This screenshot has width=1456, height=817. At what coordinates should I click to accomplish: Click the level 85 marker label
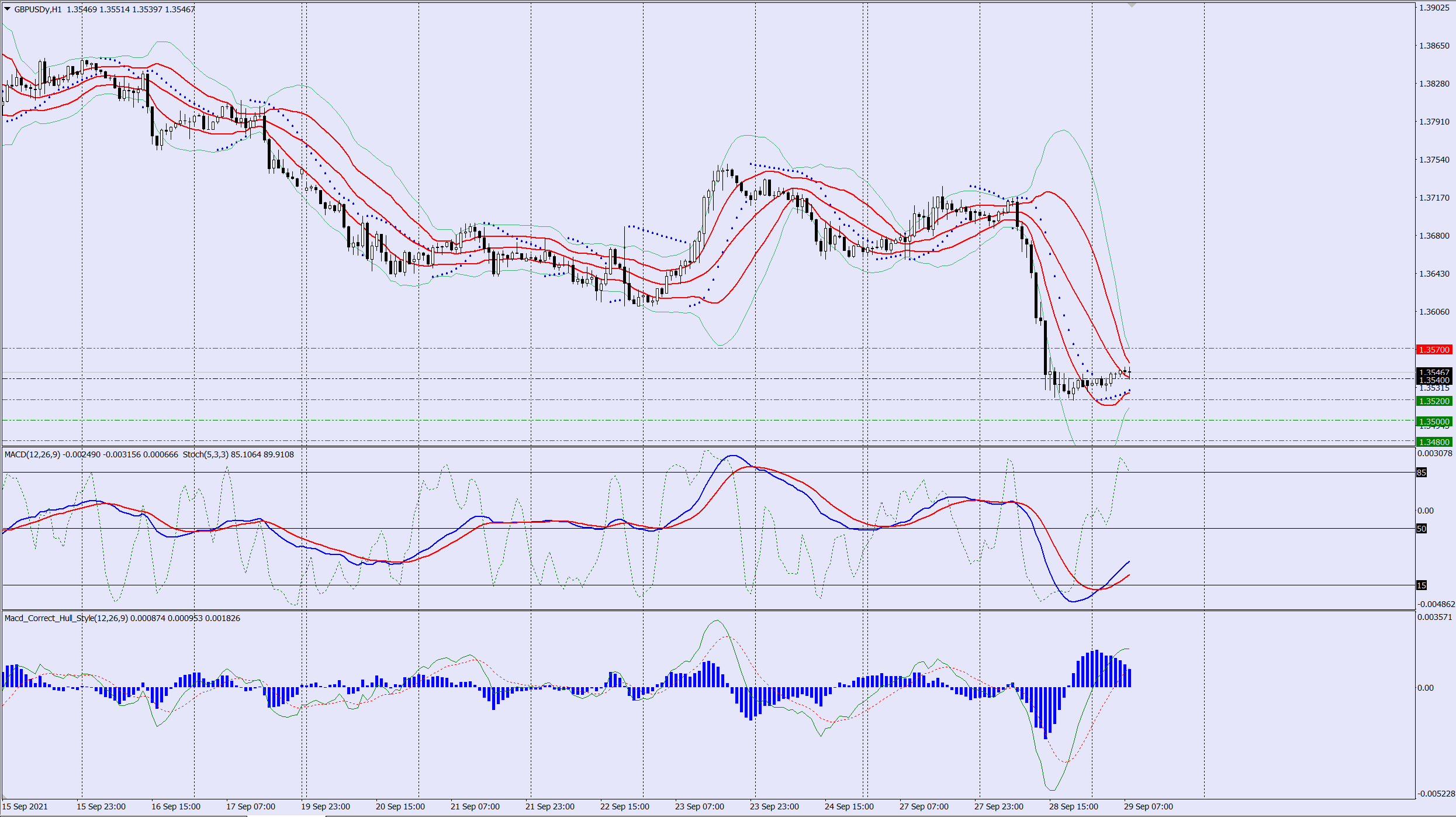click(x=1422, y=473)
